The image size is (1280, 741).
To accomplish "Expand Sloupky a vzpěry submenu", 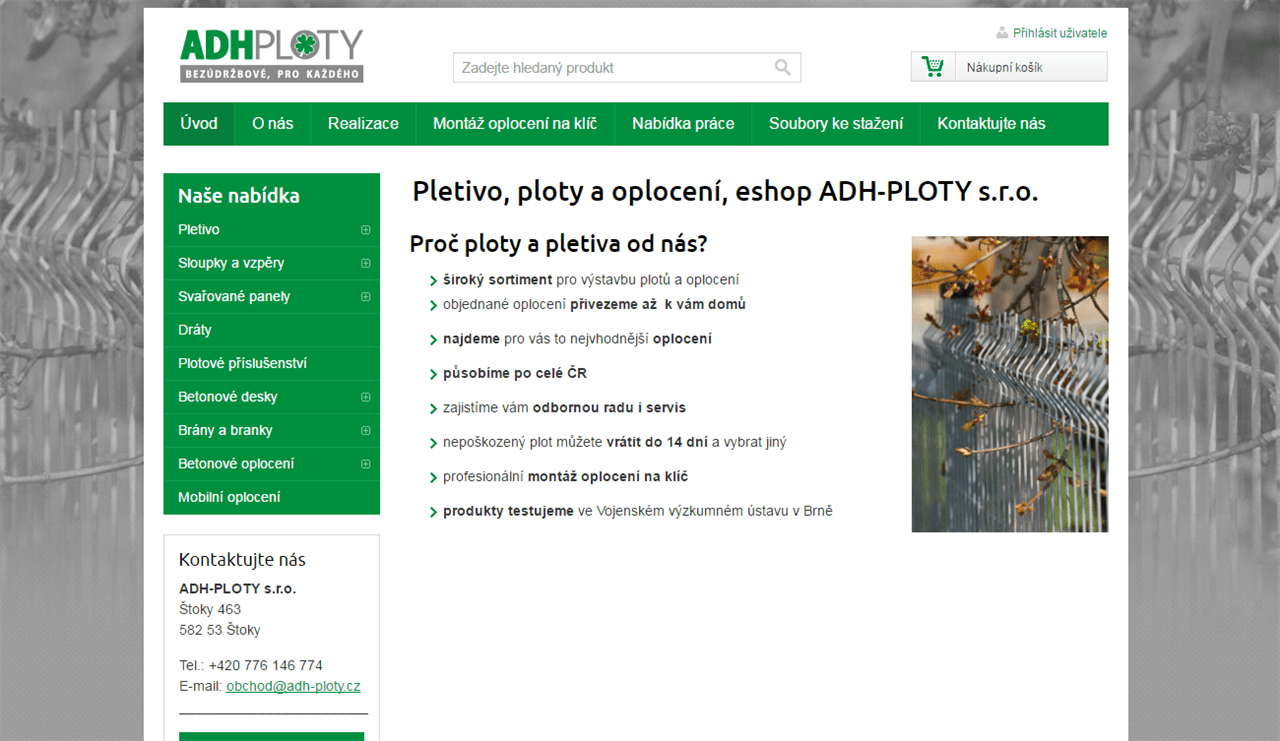I will coord(366,263).
